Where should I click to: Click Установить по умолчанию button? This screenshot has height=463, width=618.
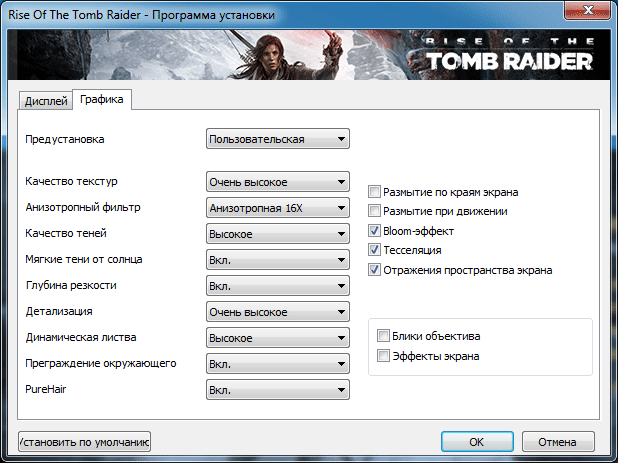pyautogui.click(x=84, y=442)
